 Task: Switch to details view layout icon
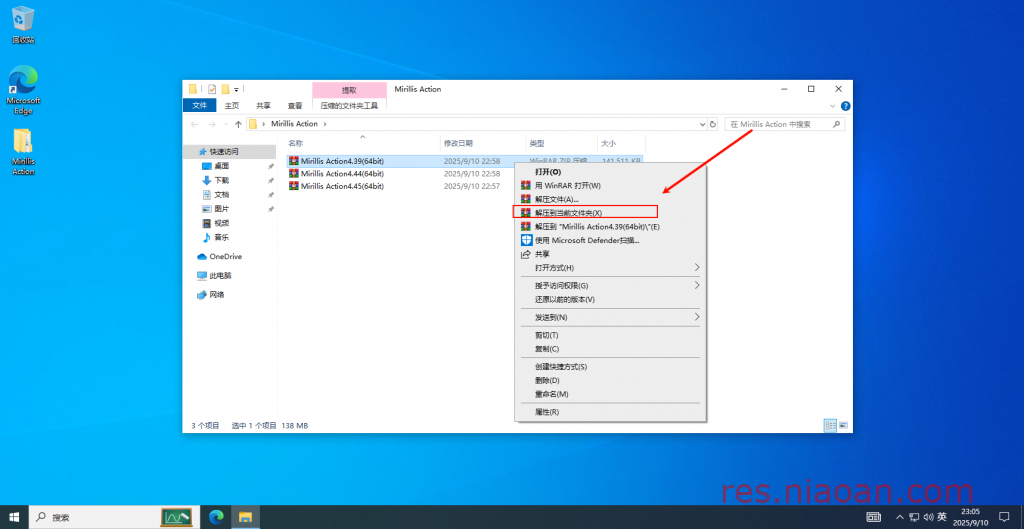pos(831,425)
